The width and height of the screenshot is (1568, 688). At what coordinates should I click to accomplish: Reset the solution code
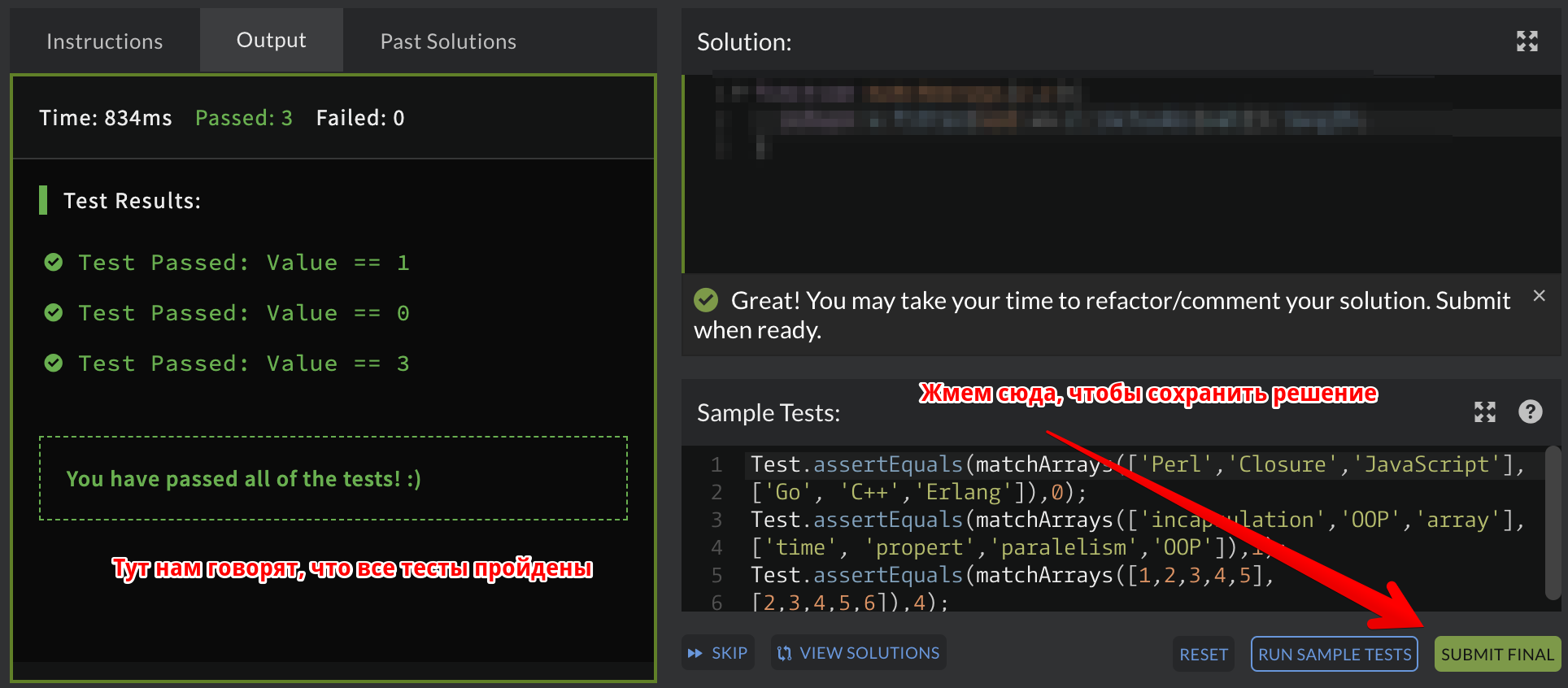1204,654
